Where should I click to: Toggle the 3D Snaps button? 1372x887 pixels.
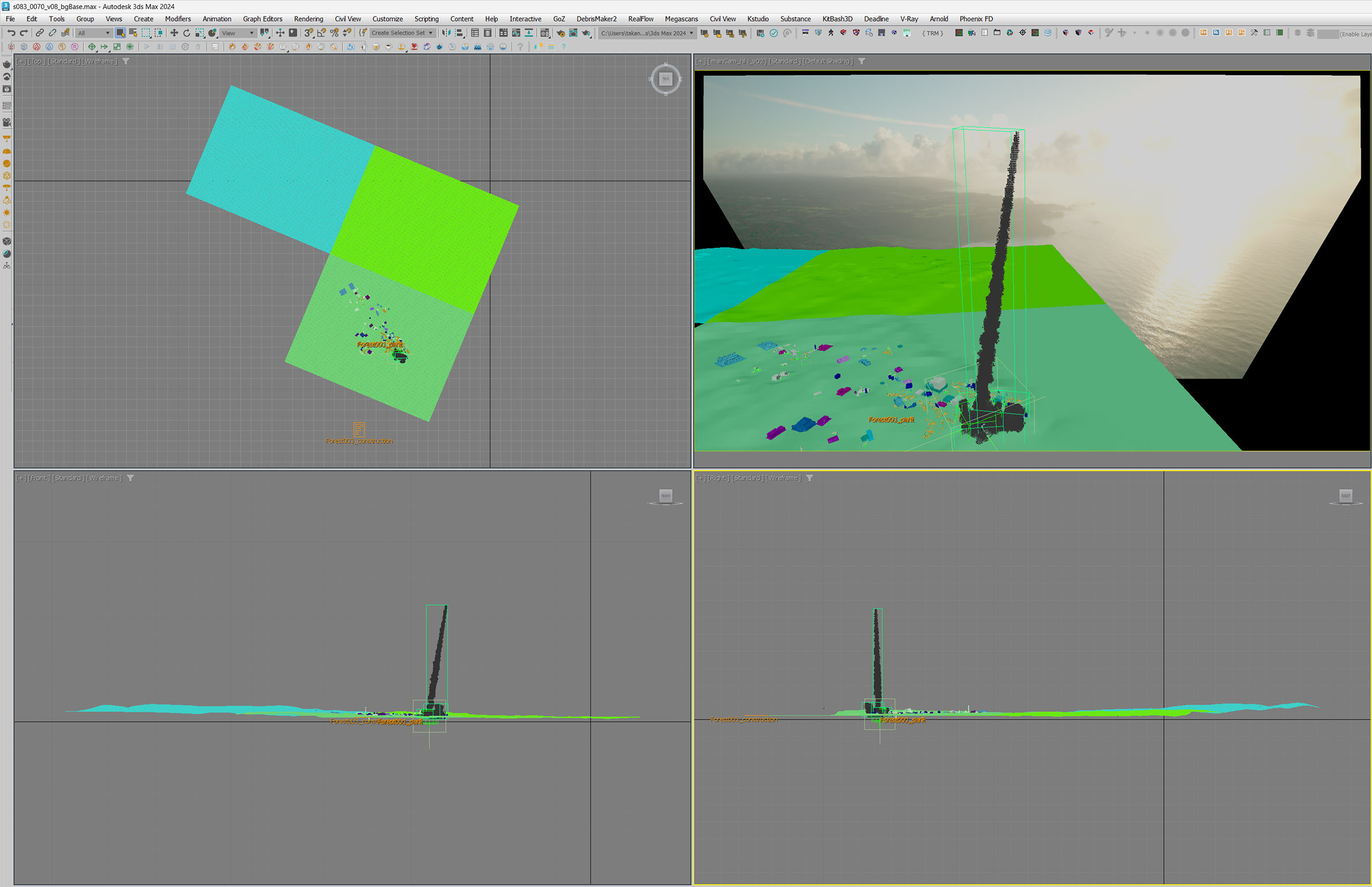[x=309, y=33]
